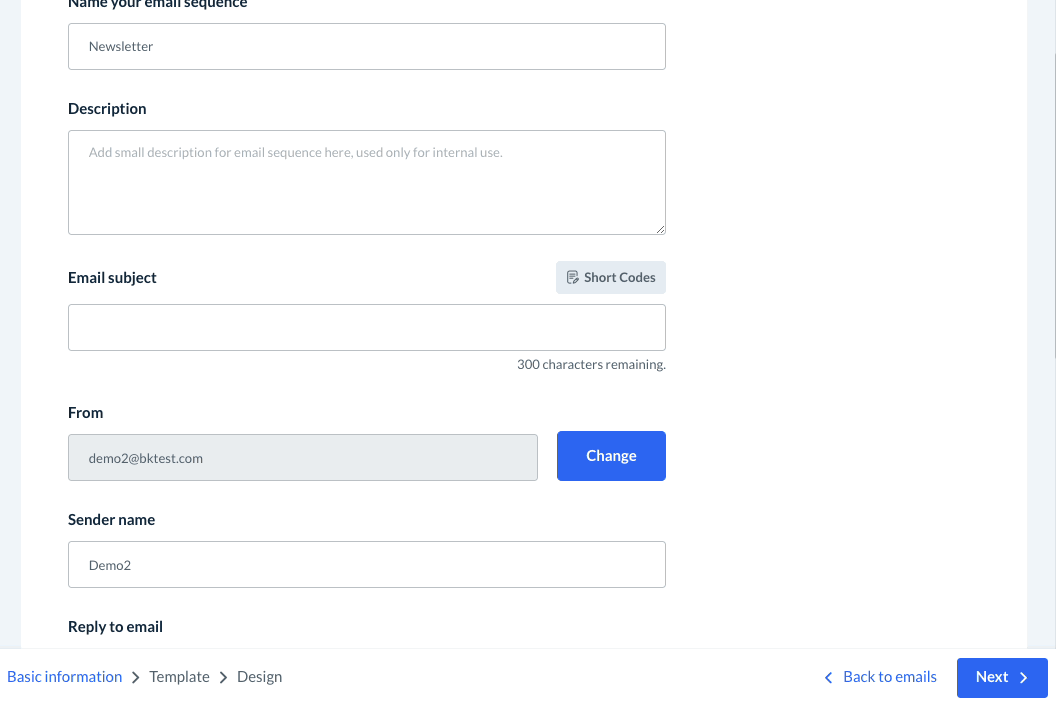The height and width of the screenshot is (702, 1056).
Task: Jump to the Design step
Action: [x=259, y=677]
